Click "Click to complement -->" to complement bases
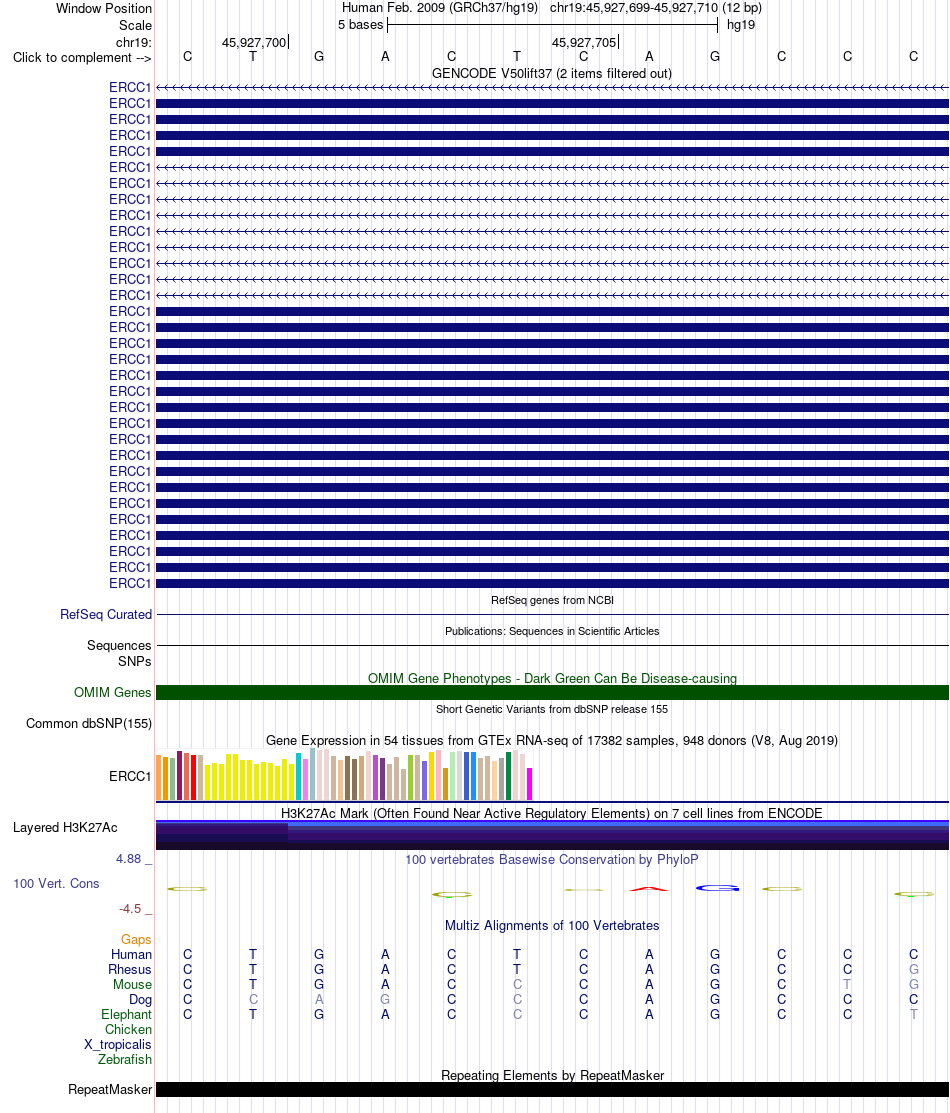 tap(82, 57)
